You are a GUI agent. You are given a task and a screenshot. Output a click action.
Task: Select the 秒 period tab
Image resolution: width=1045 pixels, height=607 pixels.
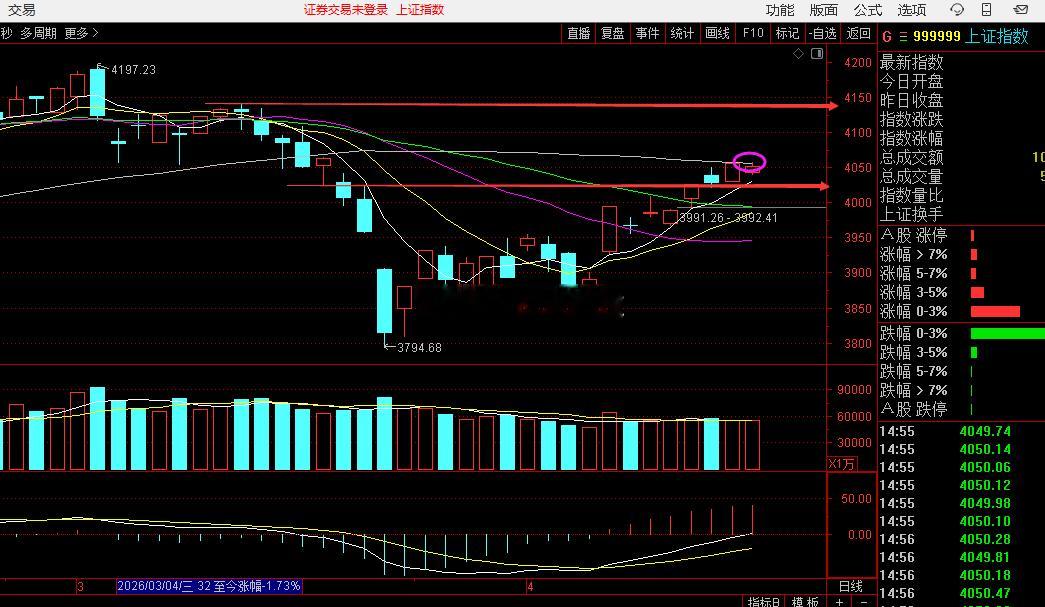click(x=7, y=33)
